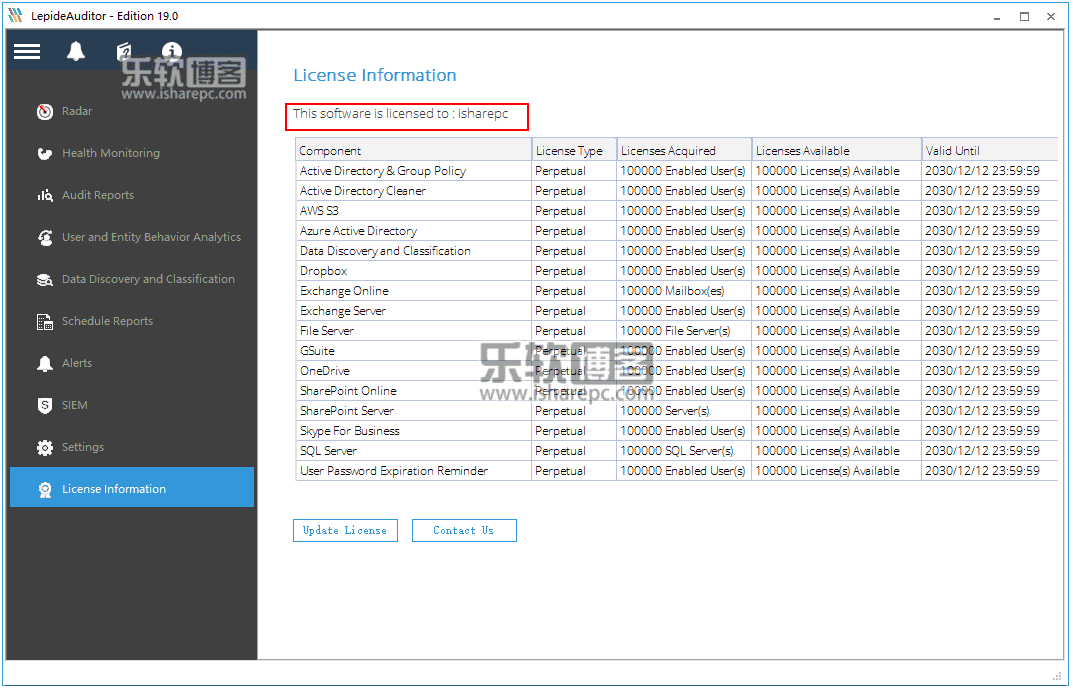The image size is (1073, 688).
Task: Click the Valid Until column header
Action: click(990, 150)
